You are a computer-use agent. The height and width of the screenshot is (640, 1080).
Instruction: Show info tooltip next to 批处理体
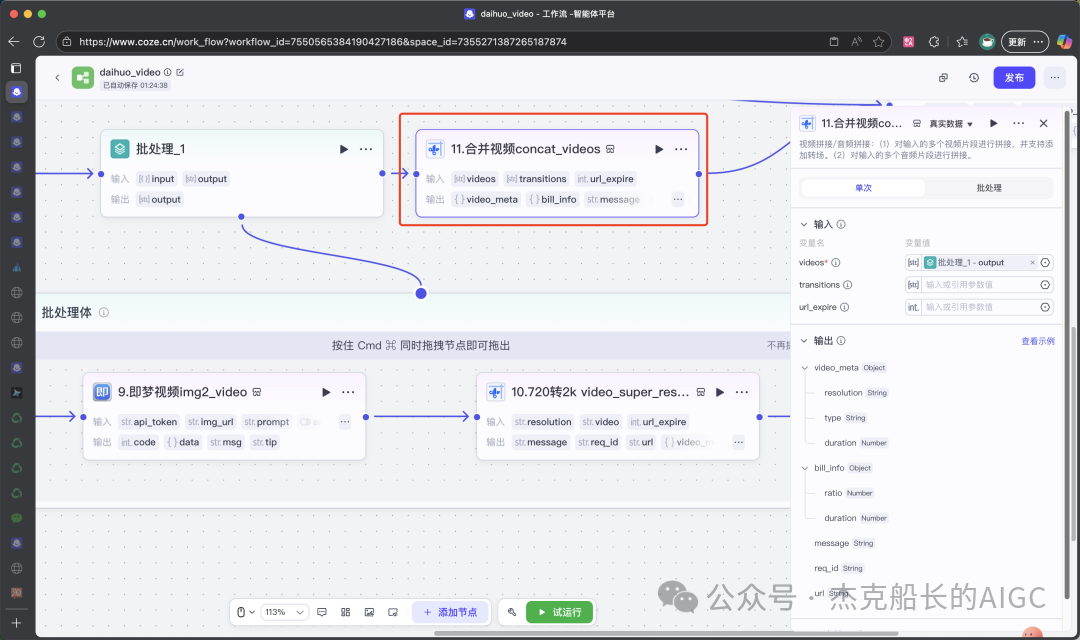click(x=104, y=313)
